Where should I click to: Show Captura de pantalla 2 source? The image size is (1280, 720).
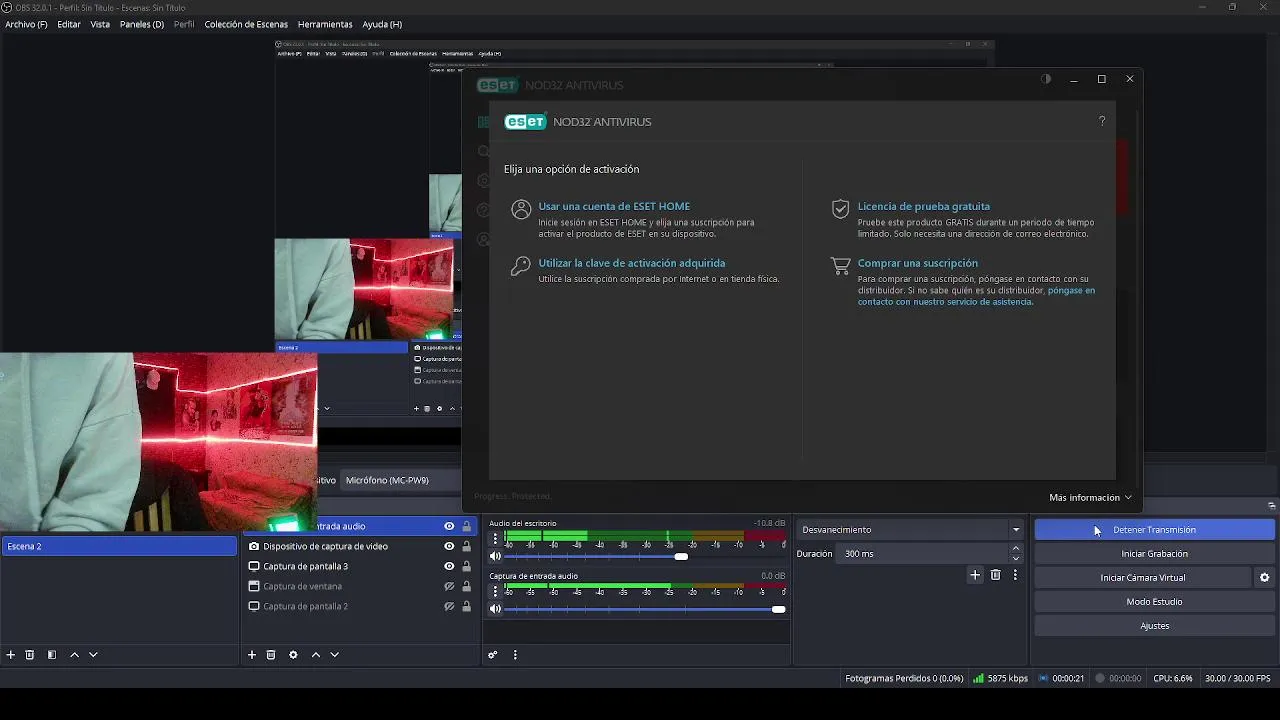tap(449, 606)
